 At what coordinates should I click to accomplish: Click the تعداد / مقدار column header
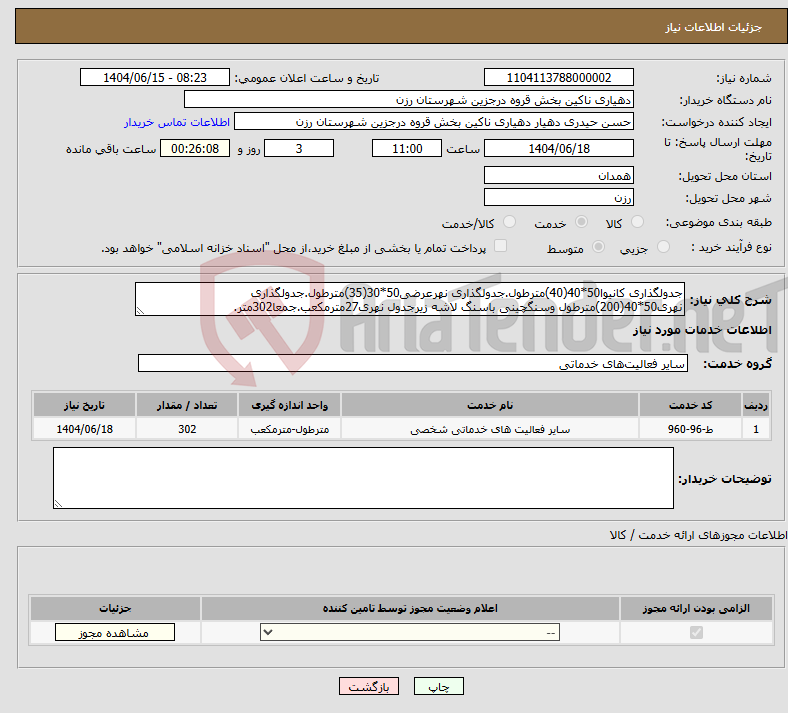click(x=187, y=405)
